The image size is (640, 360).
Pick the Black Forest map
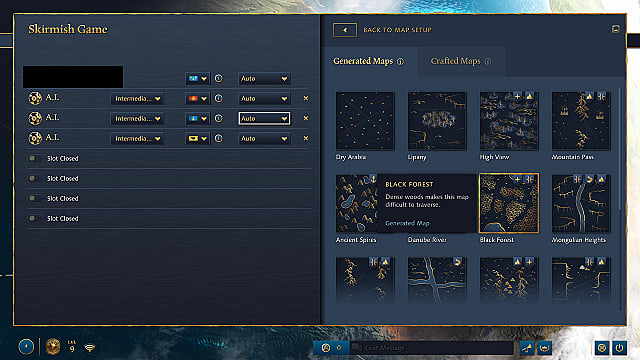point(509,203)
